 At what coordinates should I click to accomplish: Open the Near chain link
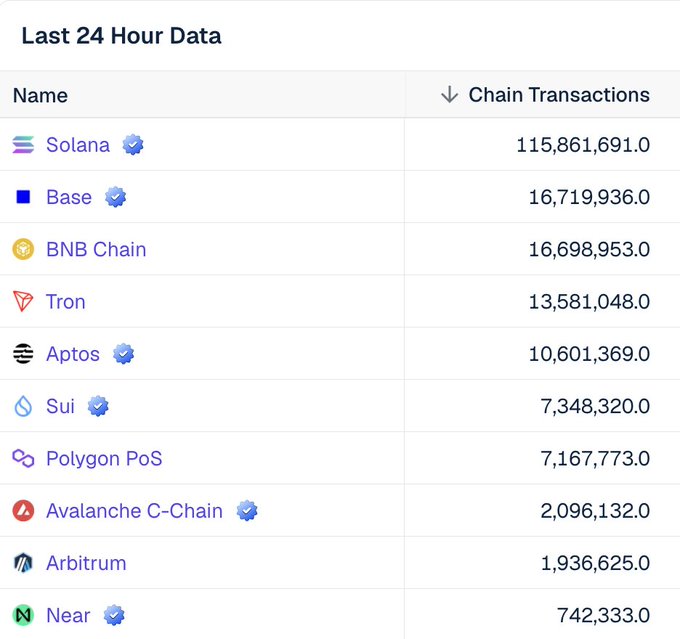[68, 615]
